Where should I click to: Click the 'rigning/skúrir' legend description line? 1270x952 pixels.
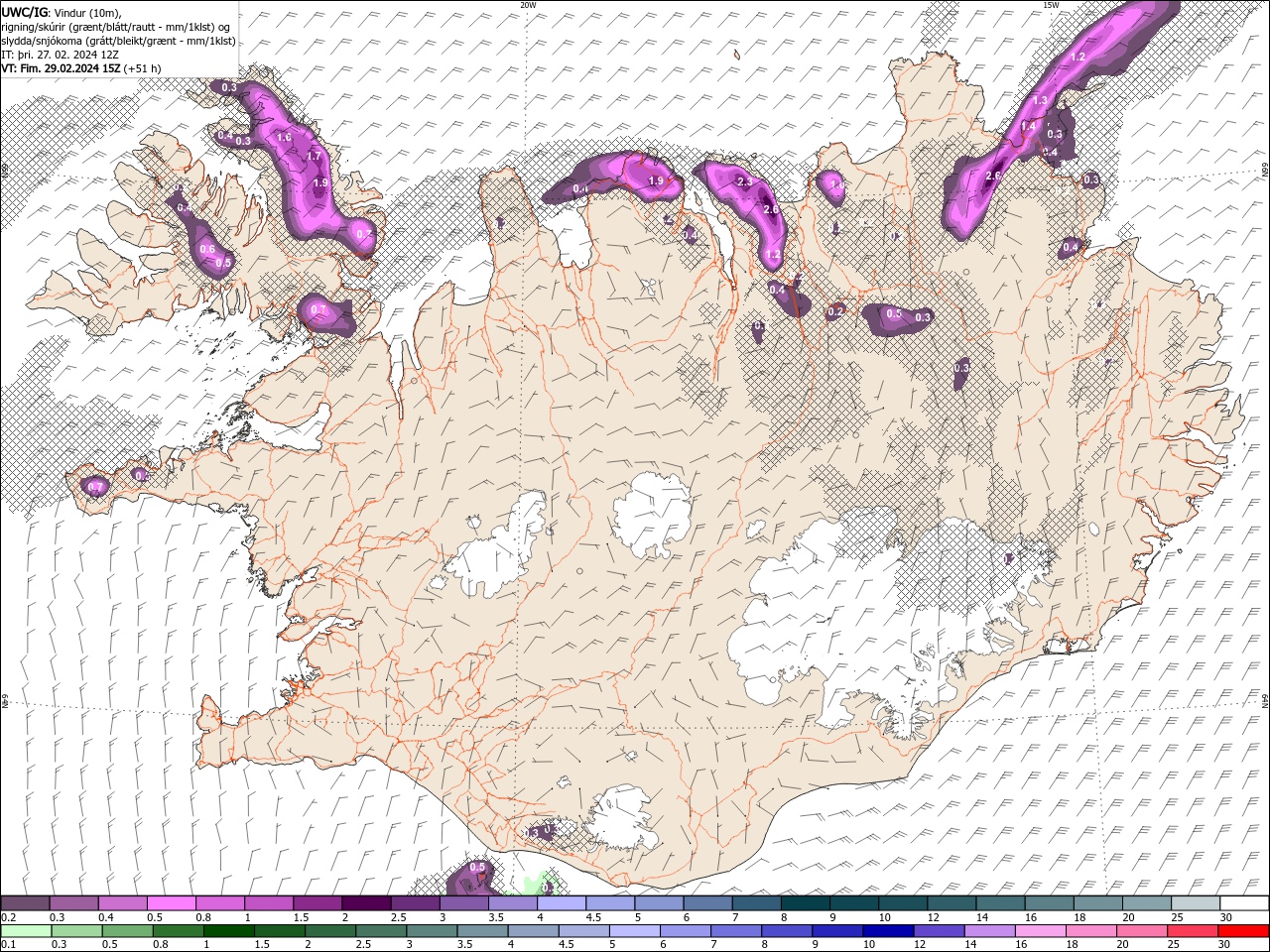click(x=116, y=27)
